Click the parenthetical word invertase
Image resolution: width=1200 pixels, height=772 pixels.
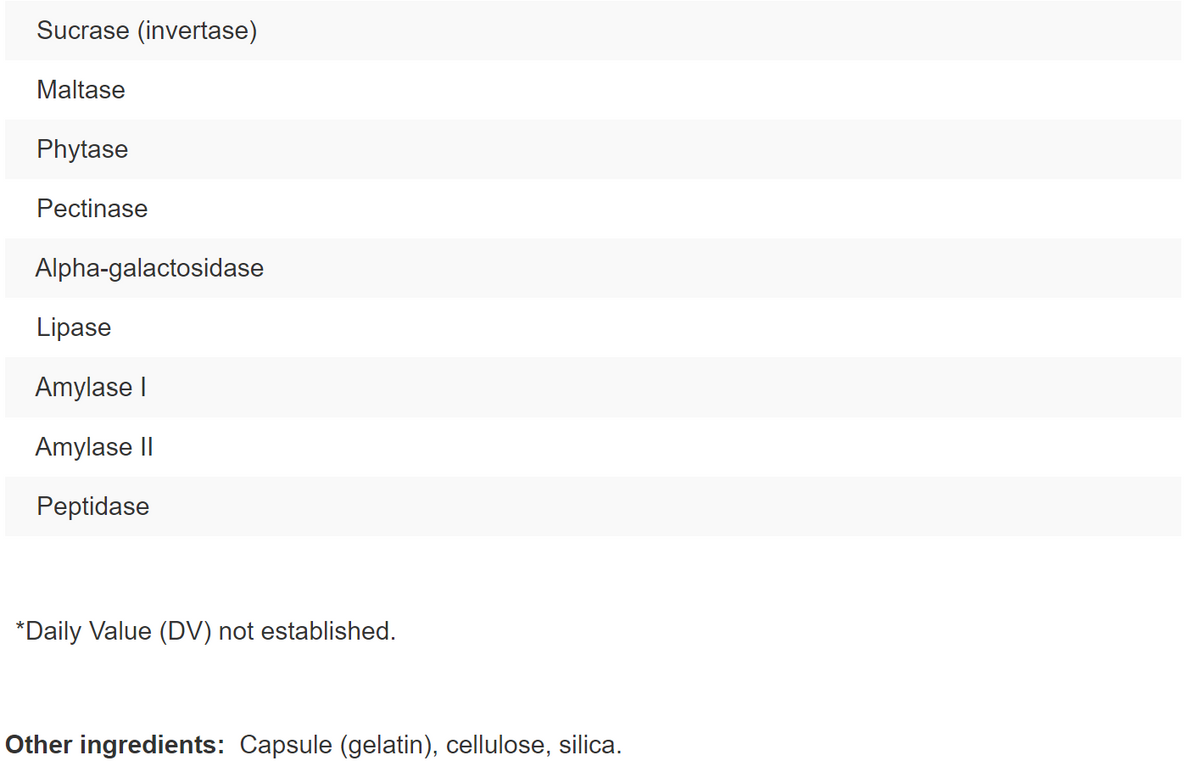coord(197,31)
